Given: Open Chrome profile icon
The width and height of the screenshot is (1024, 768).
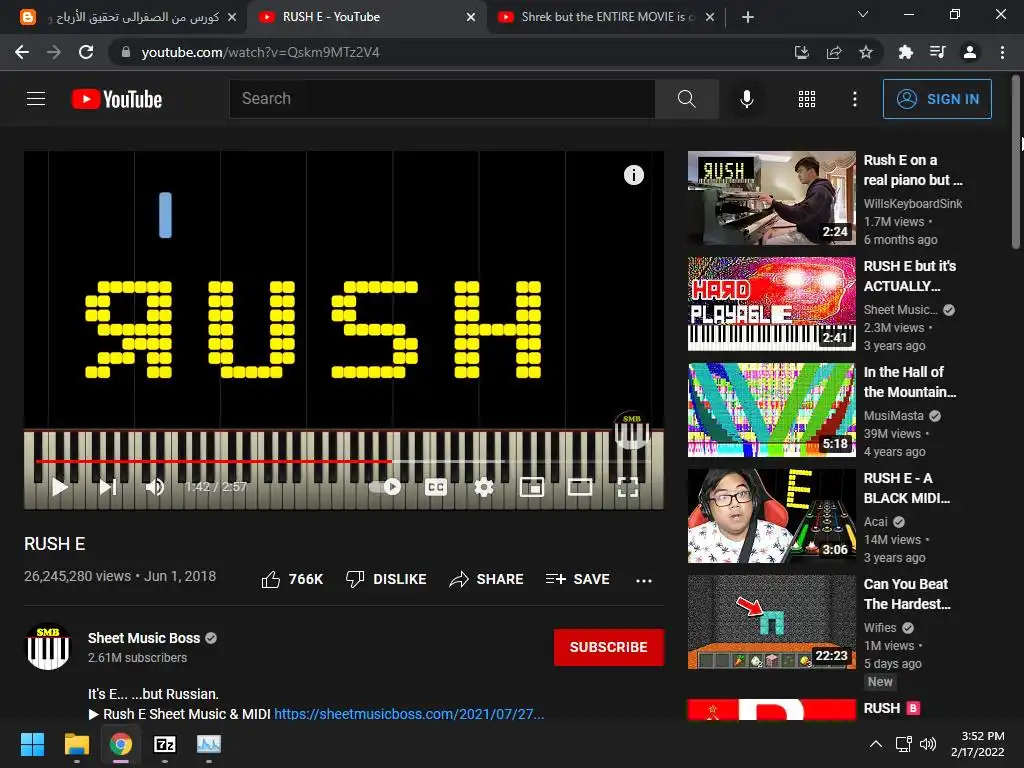Looking at the screenshot, I should tap(970, 52).
